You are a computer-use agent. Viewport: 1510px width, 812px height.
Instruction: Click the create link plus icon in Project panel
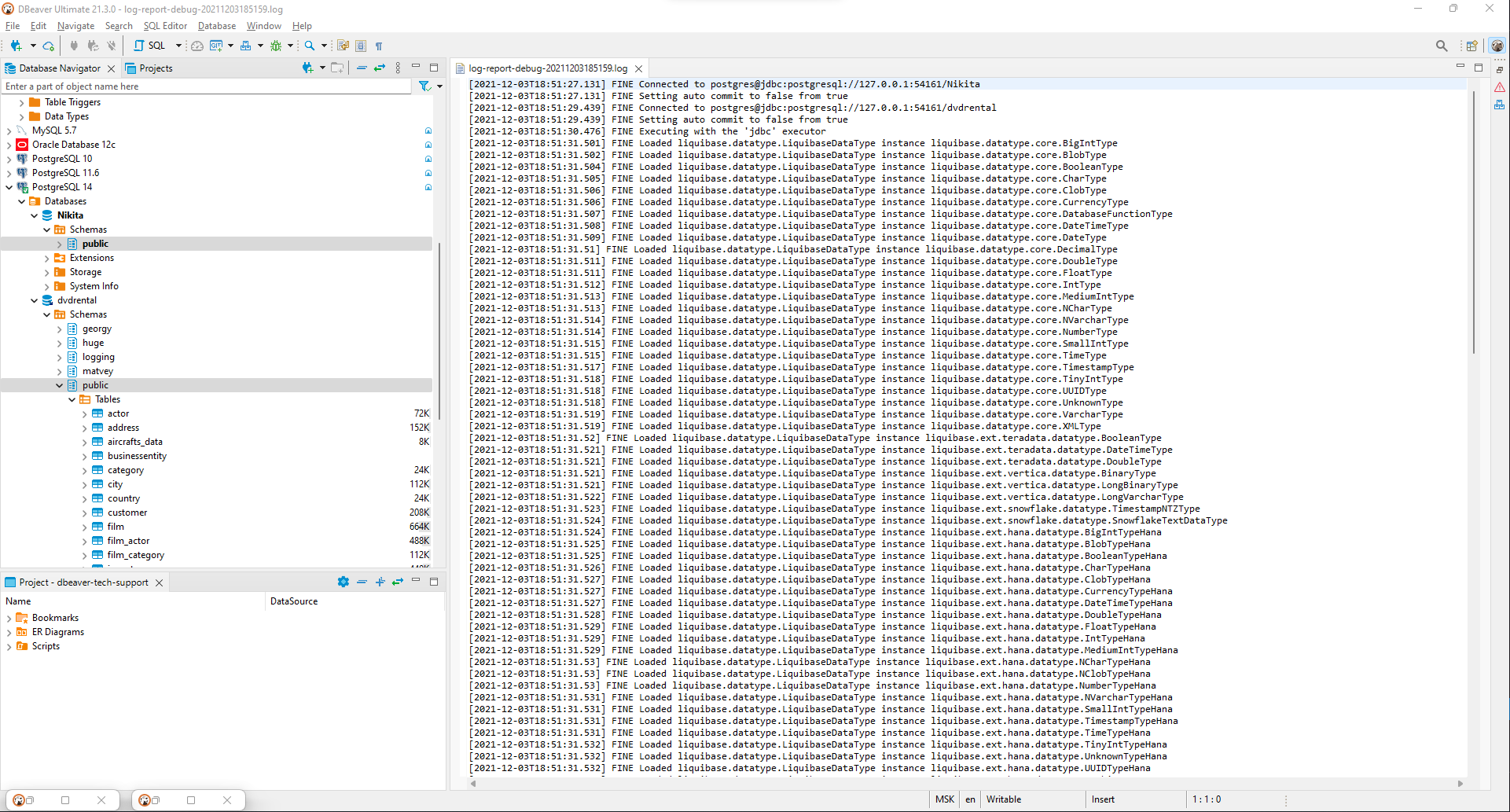coord(380,582)
